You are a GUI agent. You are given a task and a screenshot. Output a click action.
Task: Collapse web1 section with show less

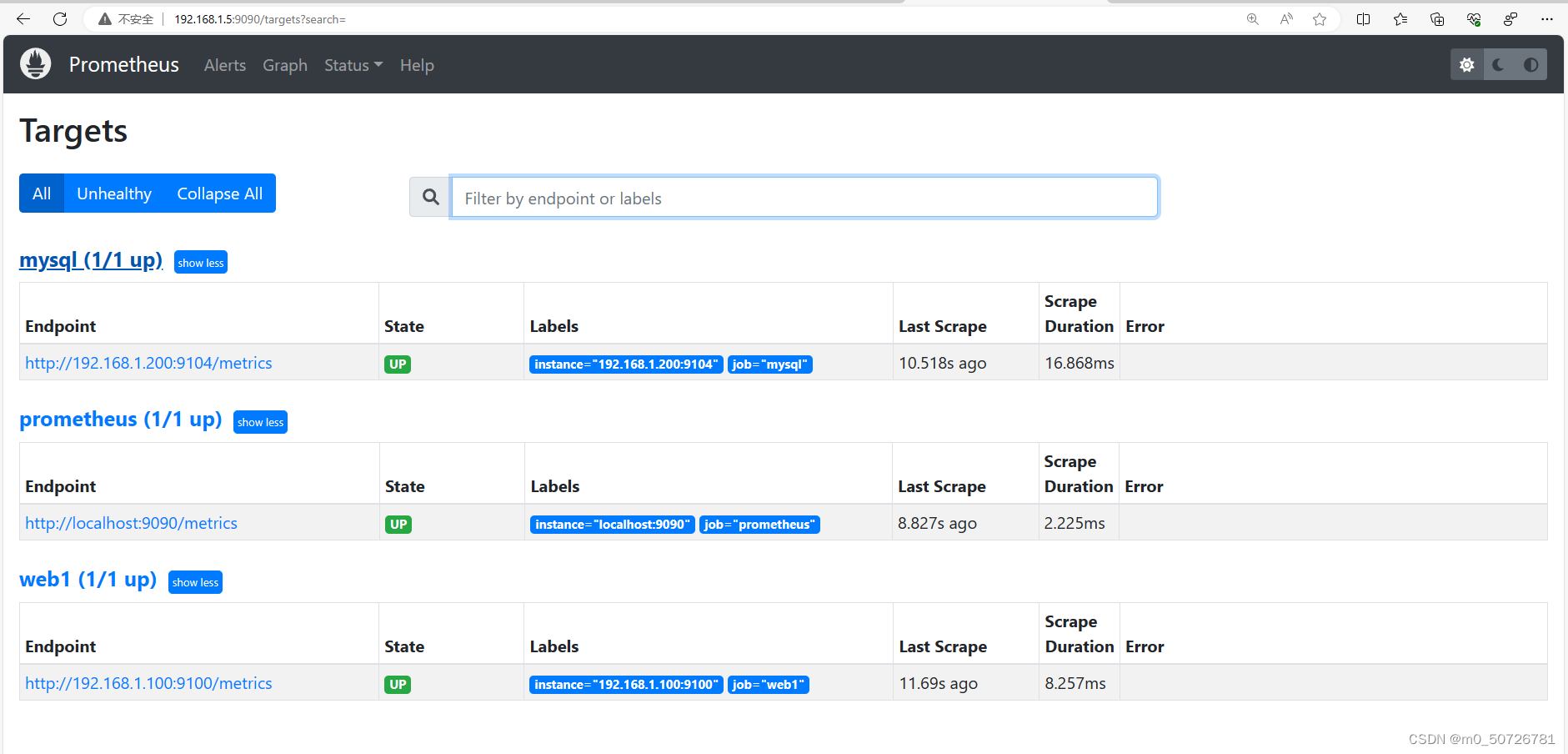195,582
